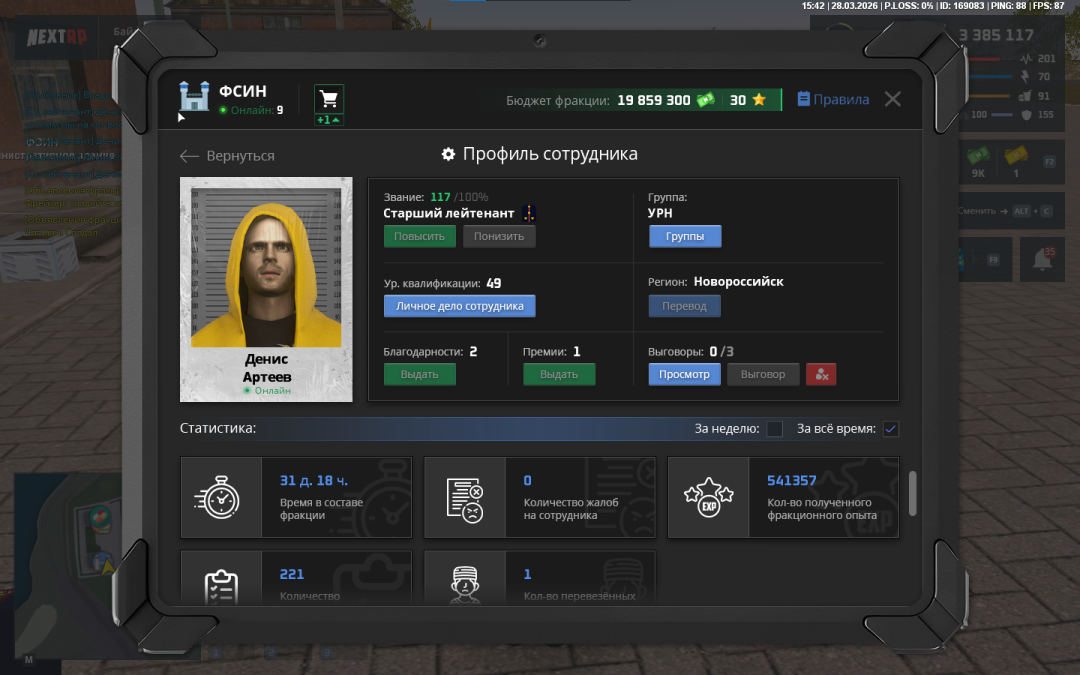Click the statistics panel vertical scrollbar
The height and width of the screenshot is (675, 1080).
pyautogui.click(x=911, y=493)
